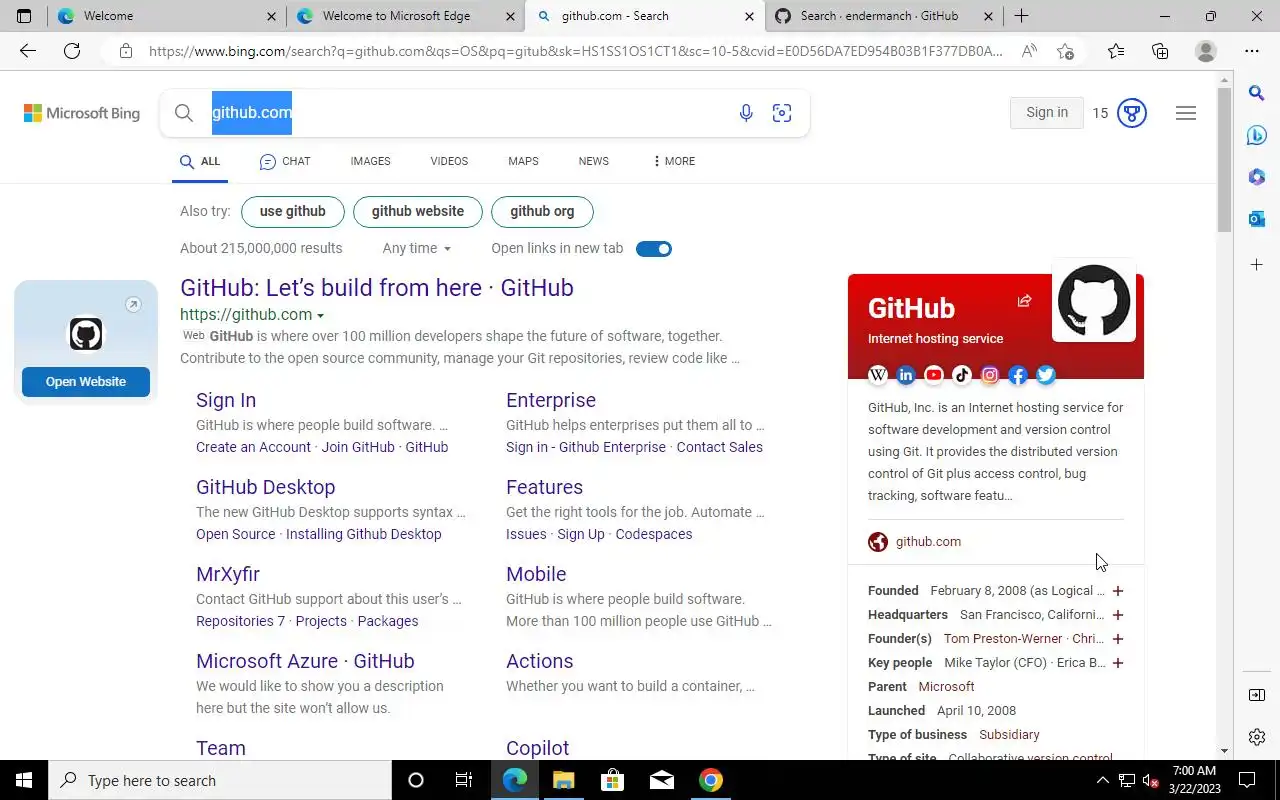Open the Read aloud icon in address bar
The height and width of the screenshot is (800, 1280).
[x=1029, y=51]
